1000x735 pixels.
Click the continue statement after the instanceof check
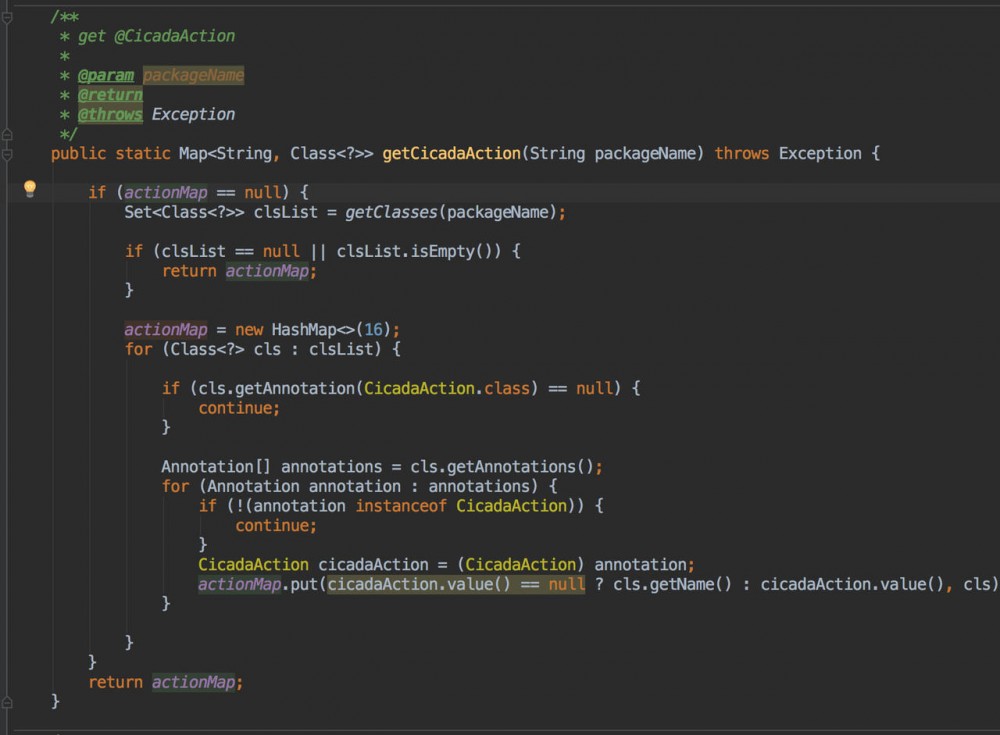pos(276,526)
